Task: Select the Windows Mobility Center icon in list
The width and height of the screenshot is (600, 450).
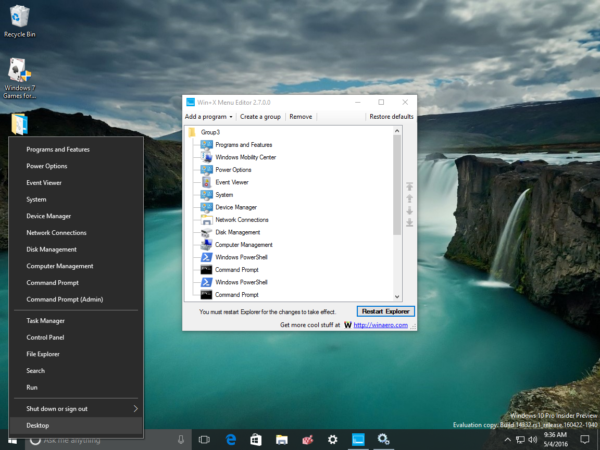Action: pos(207,157)
